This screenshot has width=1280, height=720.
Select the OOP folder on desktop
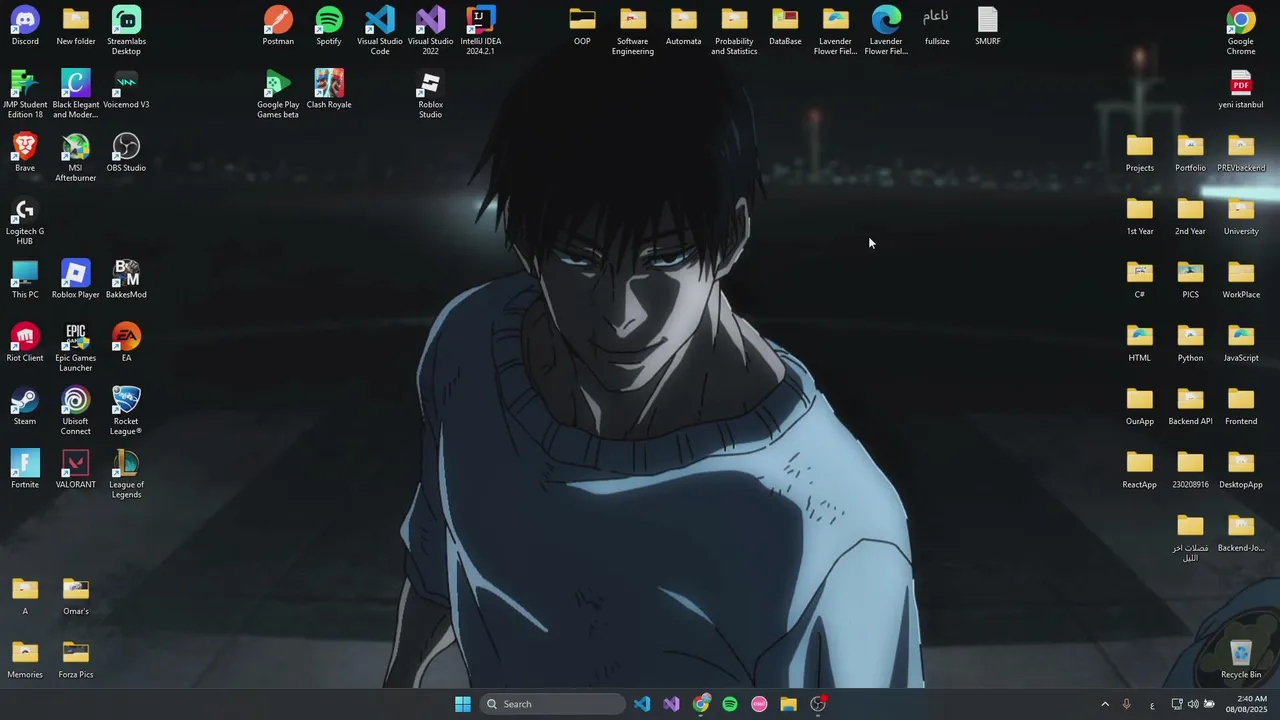[582, 26]
